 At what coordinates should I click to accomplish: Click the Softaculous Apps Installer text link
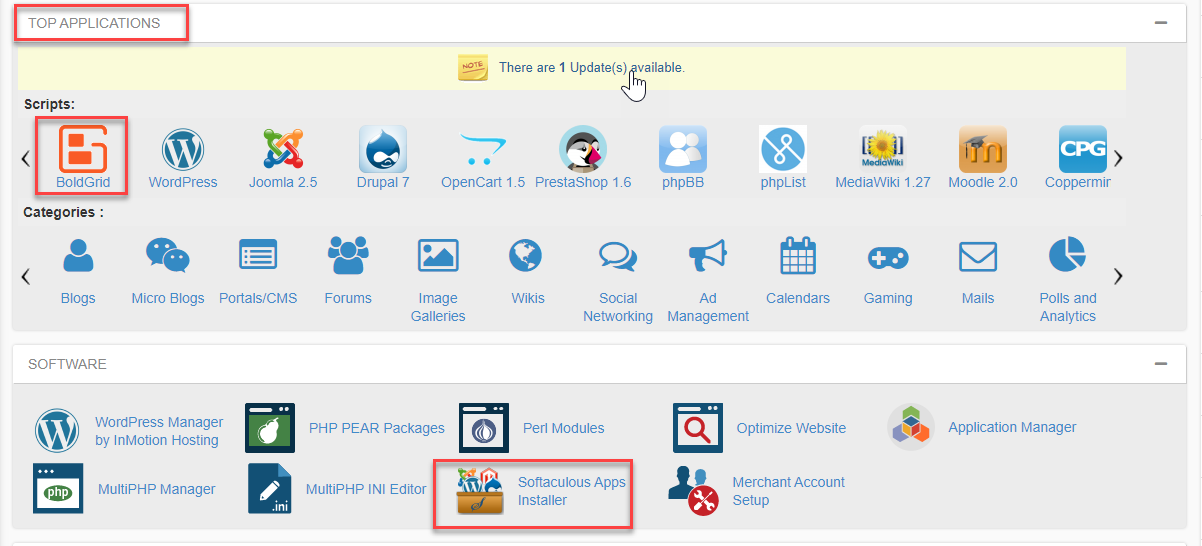pyautogui.click(x=572, y=491)
